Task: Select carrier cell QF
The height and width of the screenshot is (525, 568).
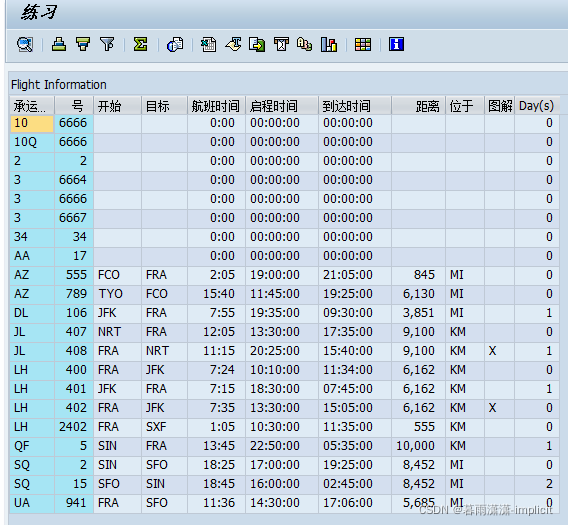Action: click(32, 446)
